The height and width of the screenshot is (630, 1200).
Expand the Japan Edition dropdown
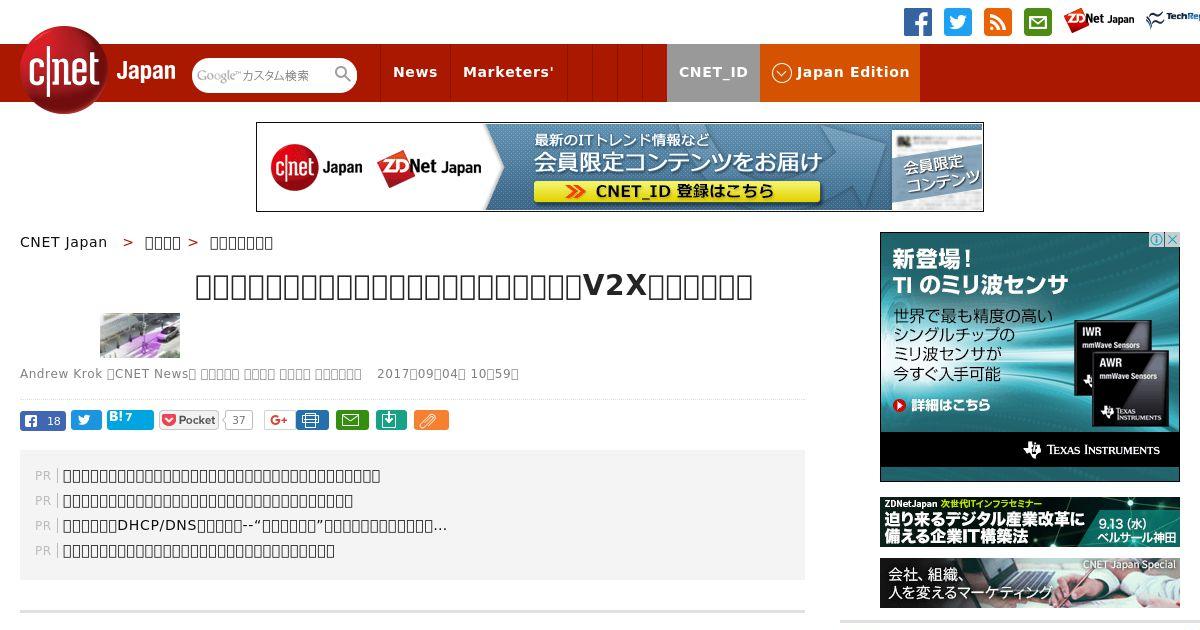tap(840, 73)
